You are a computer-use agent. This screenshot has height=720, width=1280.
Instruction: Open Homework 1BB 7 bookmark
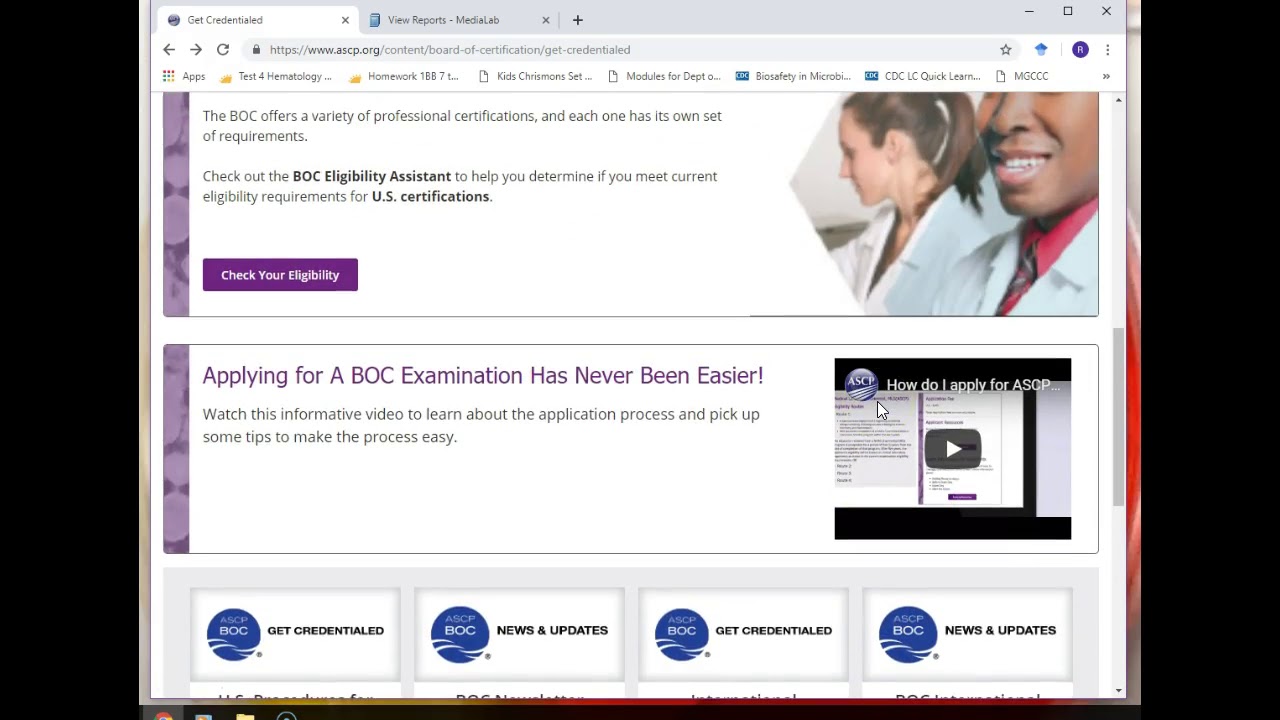[x=403, y=76]
